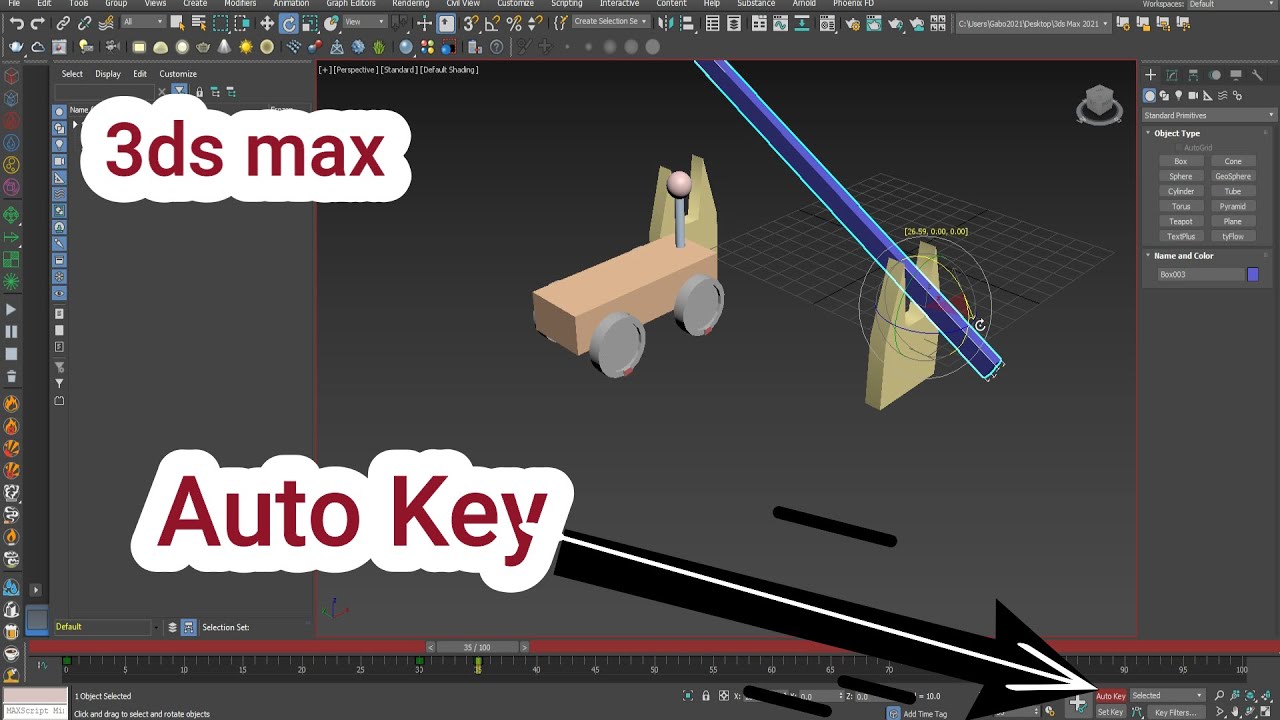Open the Animation menu
Viewport: 1280px width, 720px height.
pos(291,4)
